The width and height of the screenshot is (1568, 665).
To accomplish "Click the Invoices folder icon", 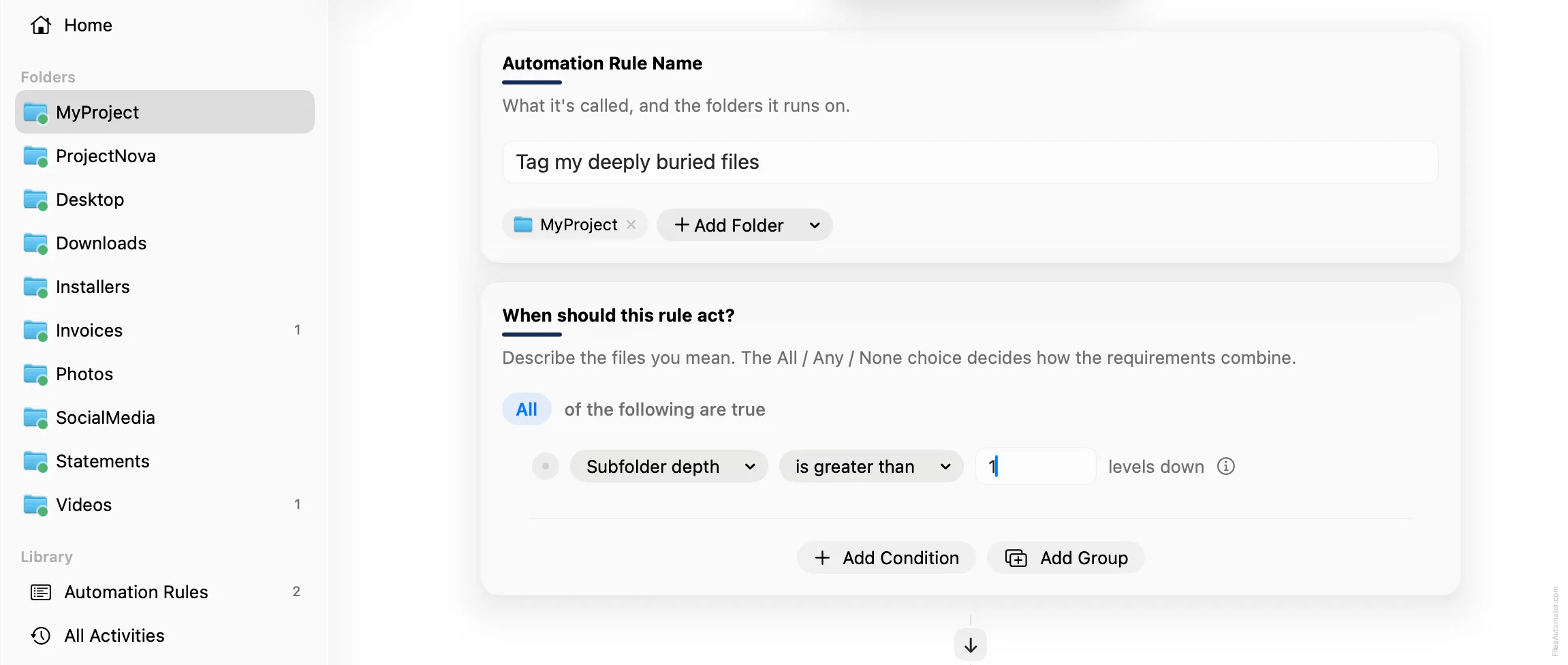I will coord(35,330).
